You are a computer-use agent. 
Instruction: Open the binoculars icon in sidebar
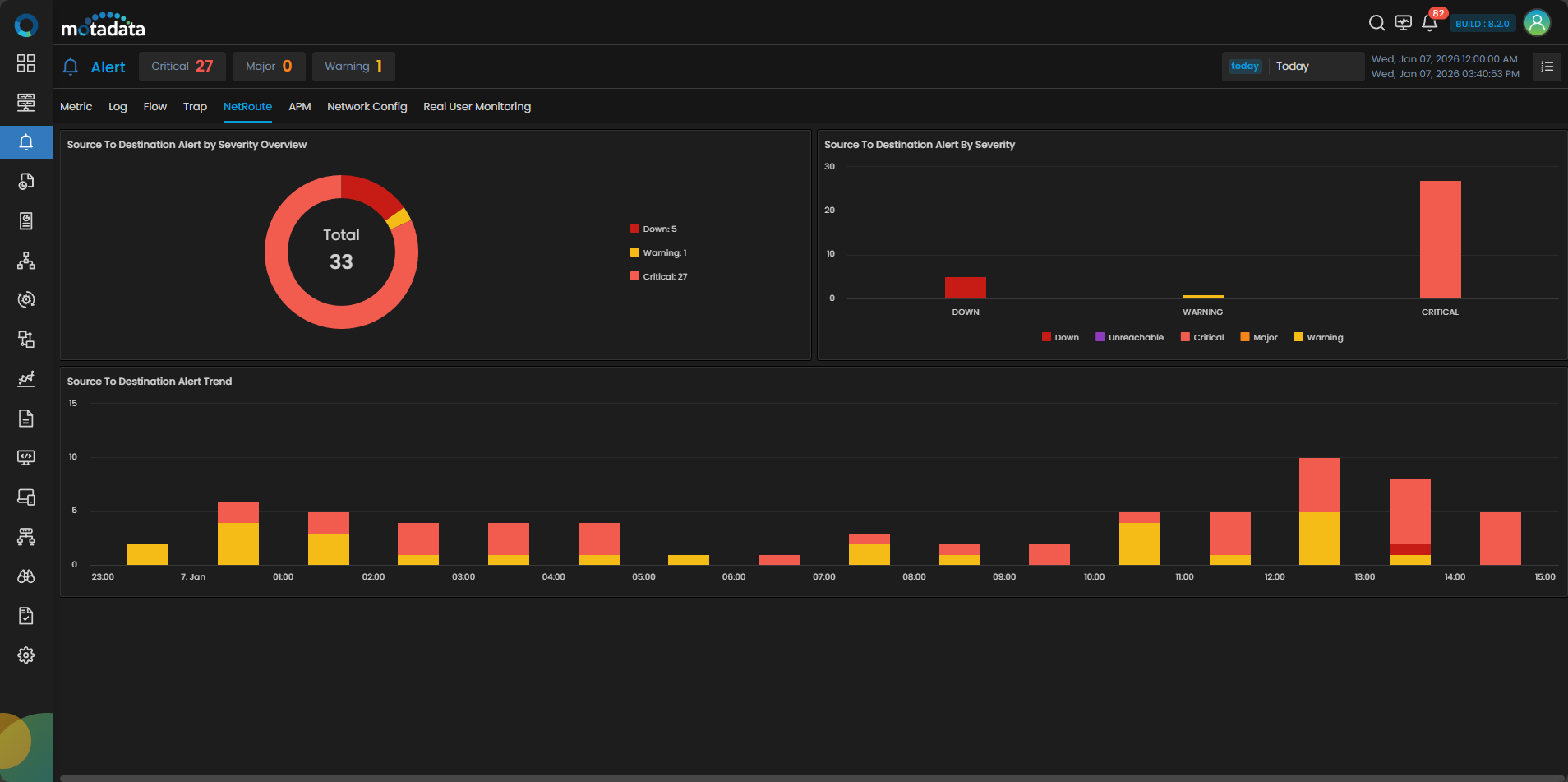pyautogui.click(x=26, y=576)
